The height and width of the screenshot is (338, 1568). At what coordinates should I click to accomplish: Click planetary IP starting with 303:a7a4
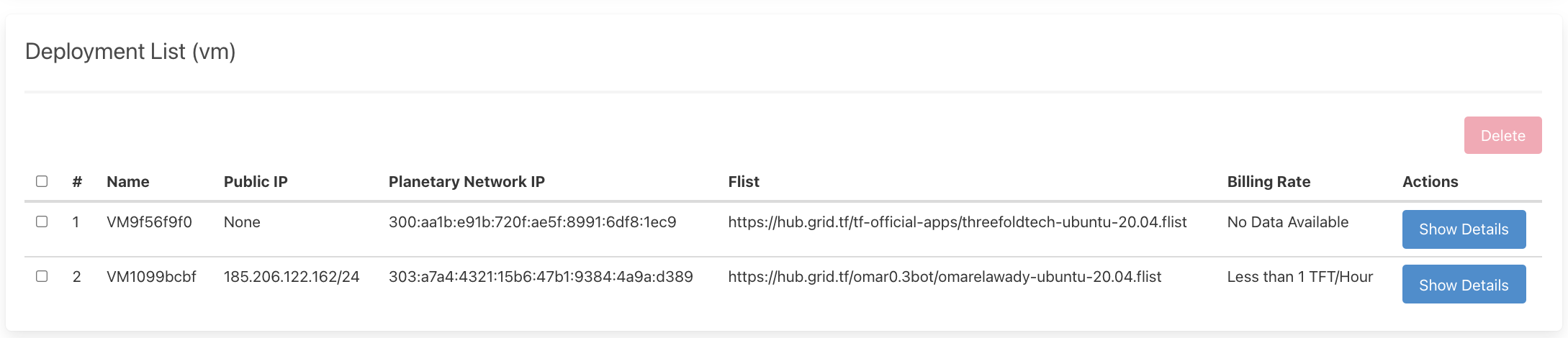click(541, 277)
